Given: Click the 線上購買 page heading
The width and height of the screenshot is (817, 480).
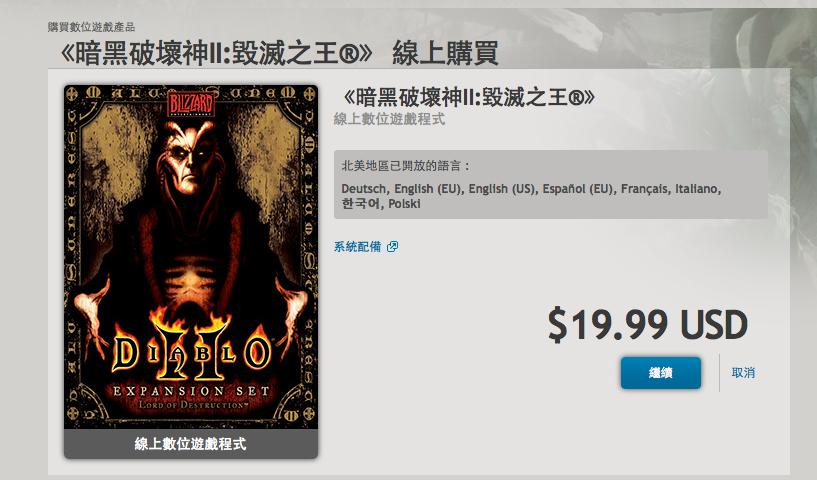Looking at the screenshot, I should click(445, 53).
